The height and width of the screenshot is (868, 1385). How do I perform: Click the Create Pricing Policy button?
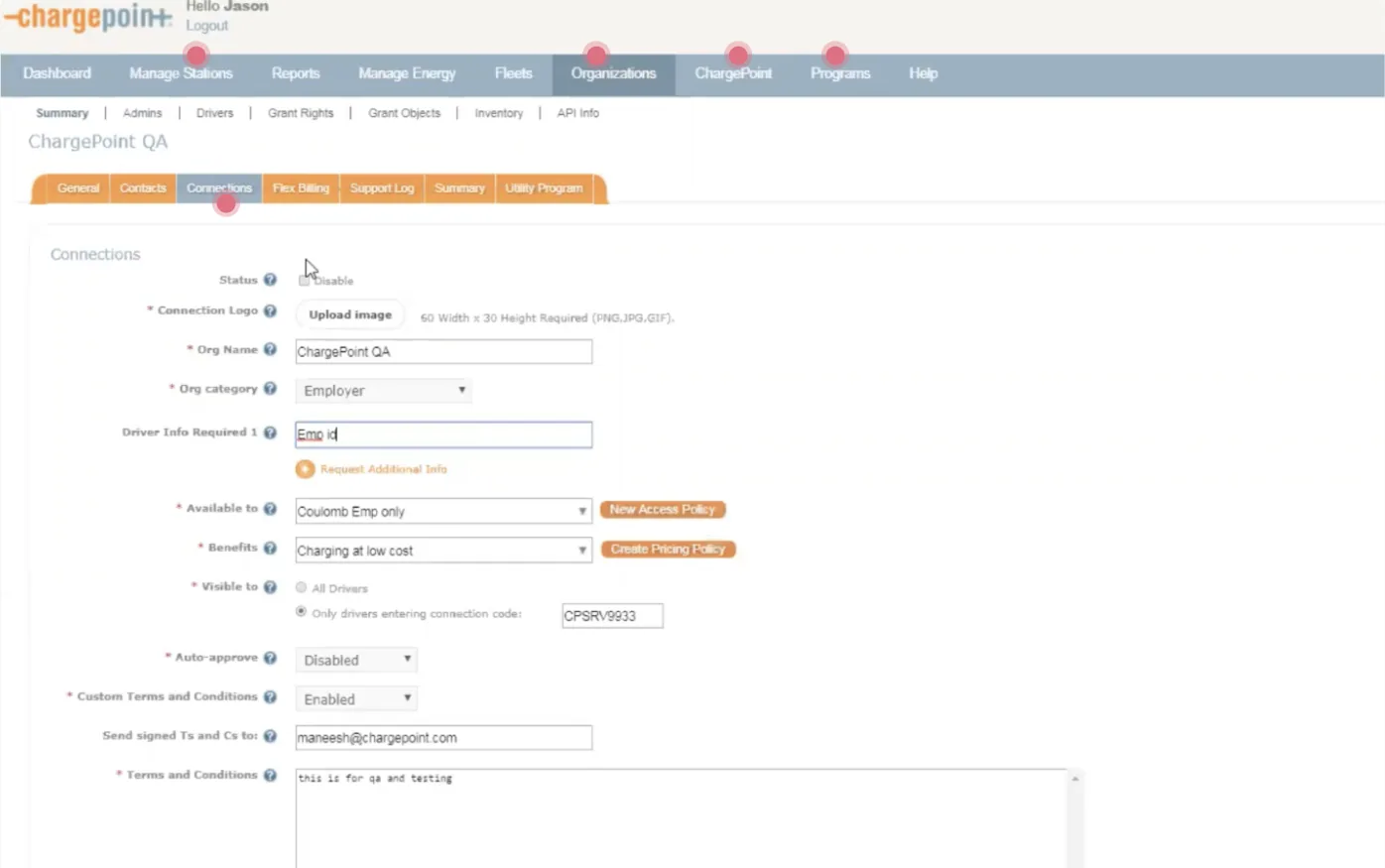(x=668, y=549)
